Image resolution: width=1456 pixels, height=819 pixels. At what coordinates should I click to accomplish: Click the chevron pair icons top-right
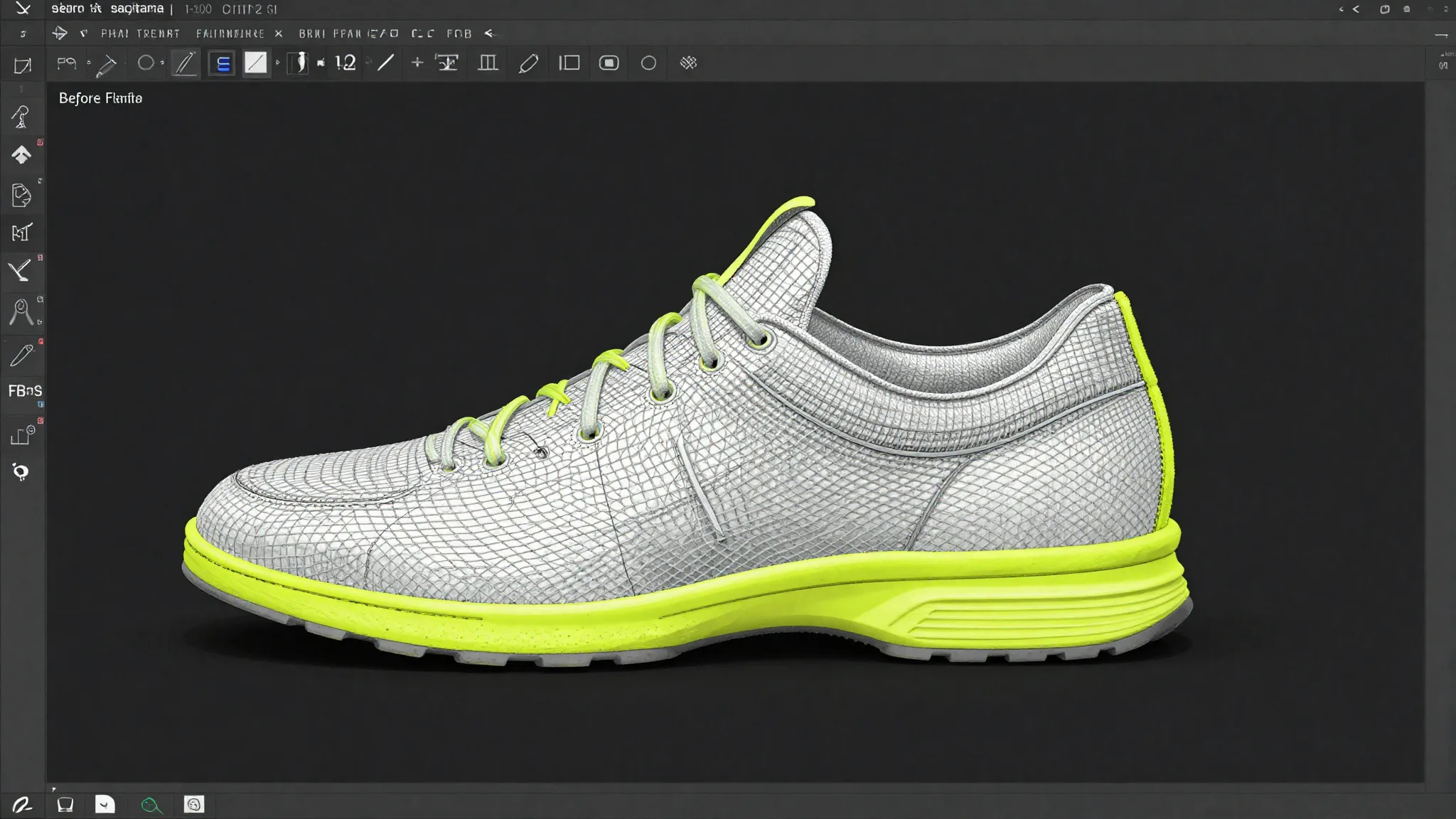[1349, 9]
